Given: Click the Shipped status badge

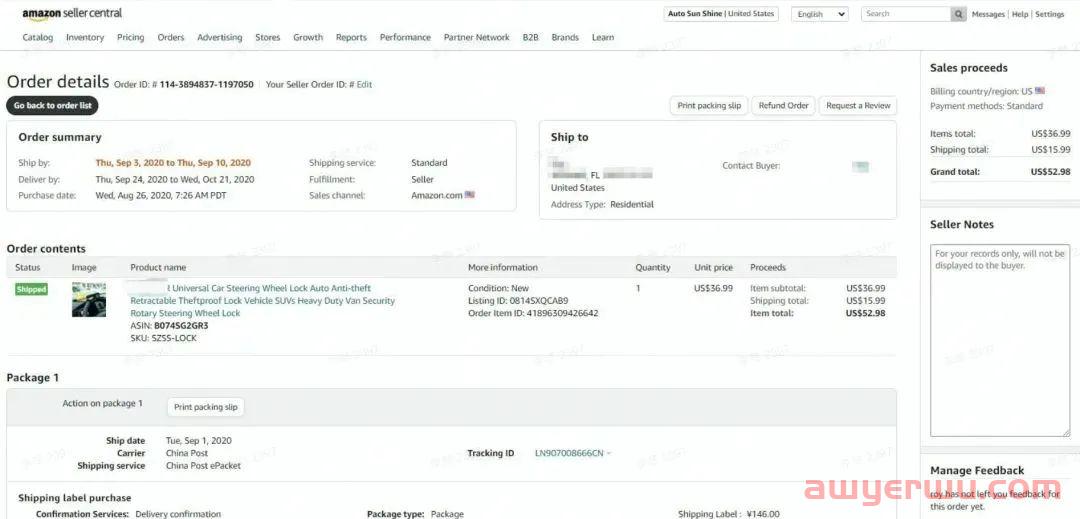Looking at the screenshot, I should tap(31, 289).
